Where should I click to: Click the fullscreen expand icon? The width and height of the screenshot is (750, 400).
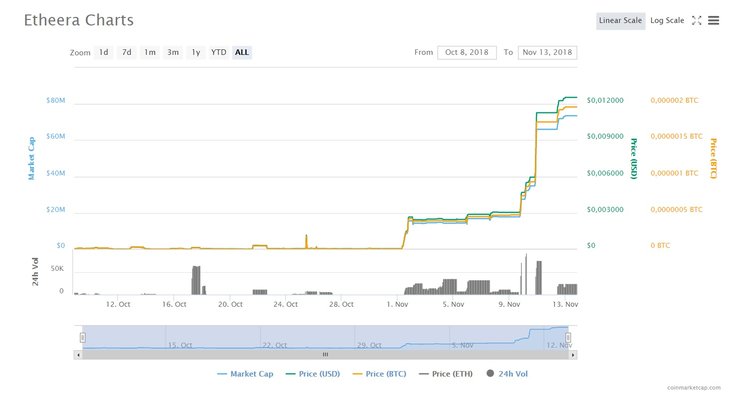pos(697,20)
